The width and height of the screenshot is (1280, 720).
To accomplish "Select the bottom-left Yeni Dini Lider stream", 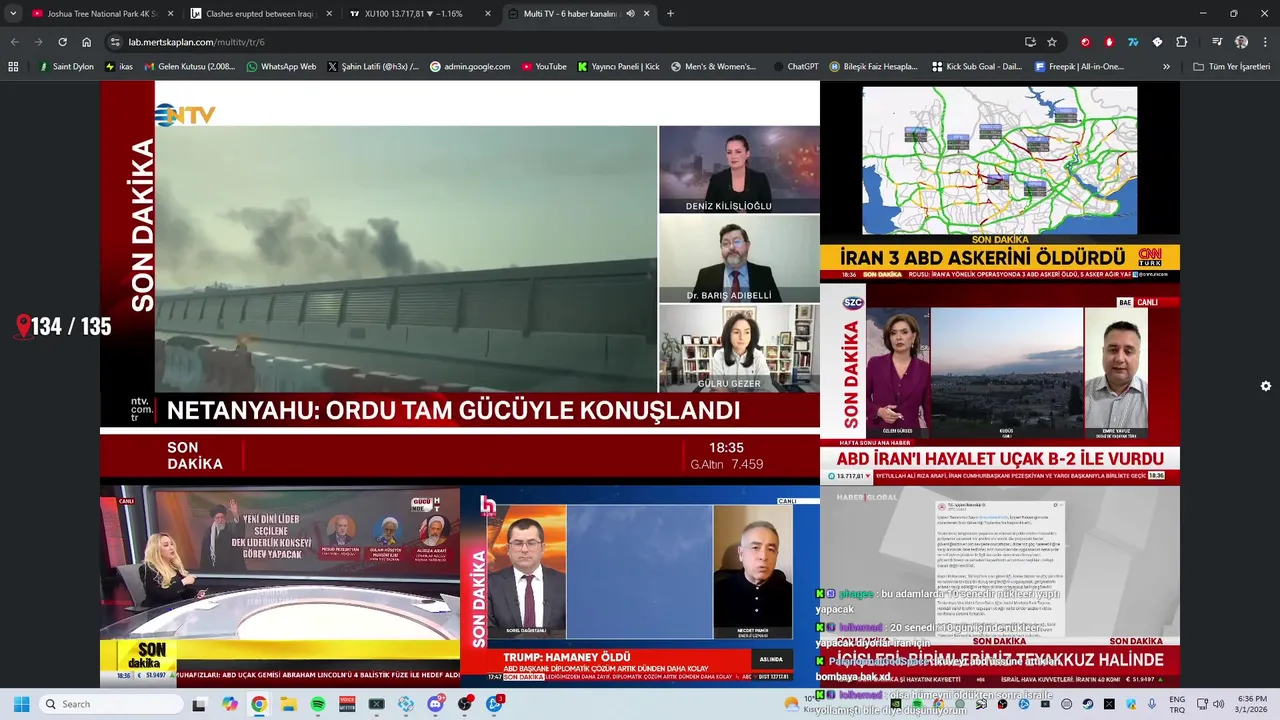I will 280,586.
